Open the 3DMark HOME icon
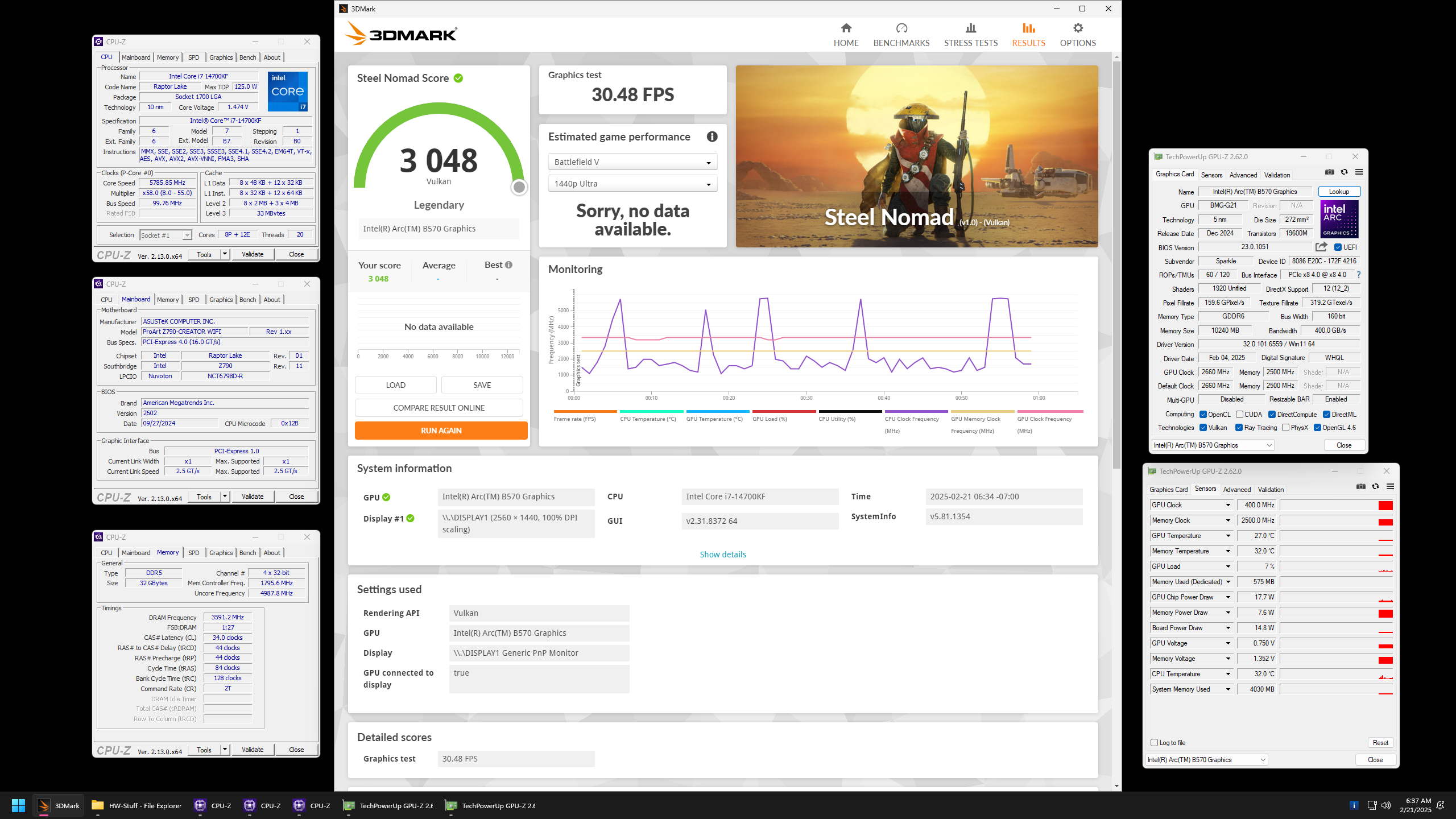 [846, 28]
